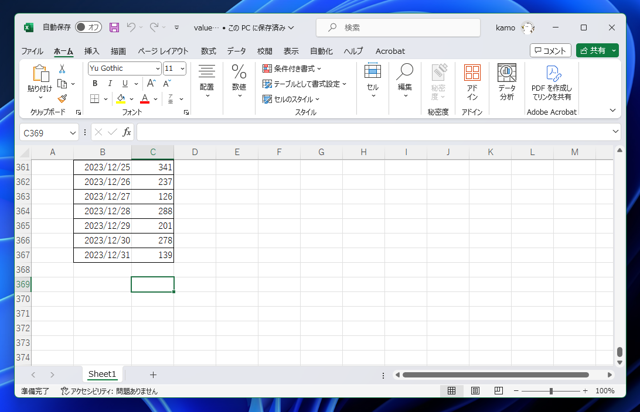The image size is (640, 412).
Task: Select cell C361 containing 341
Action: tap(152, 167)
